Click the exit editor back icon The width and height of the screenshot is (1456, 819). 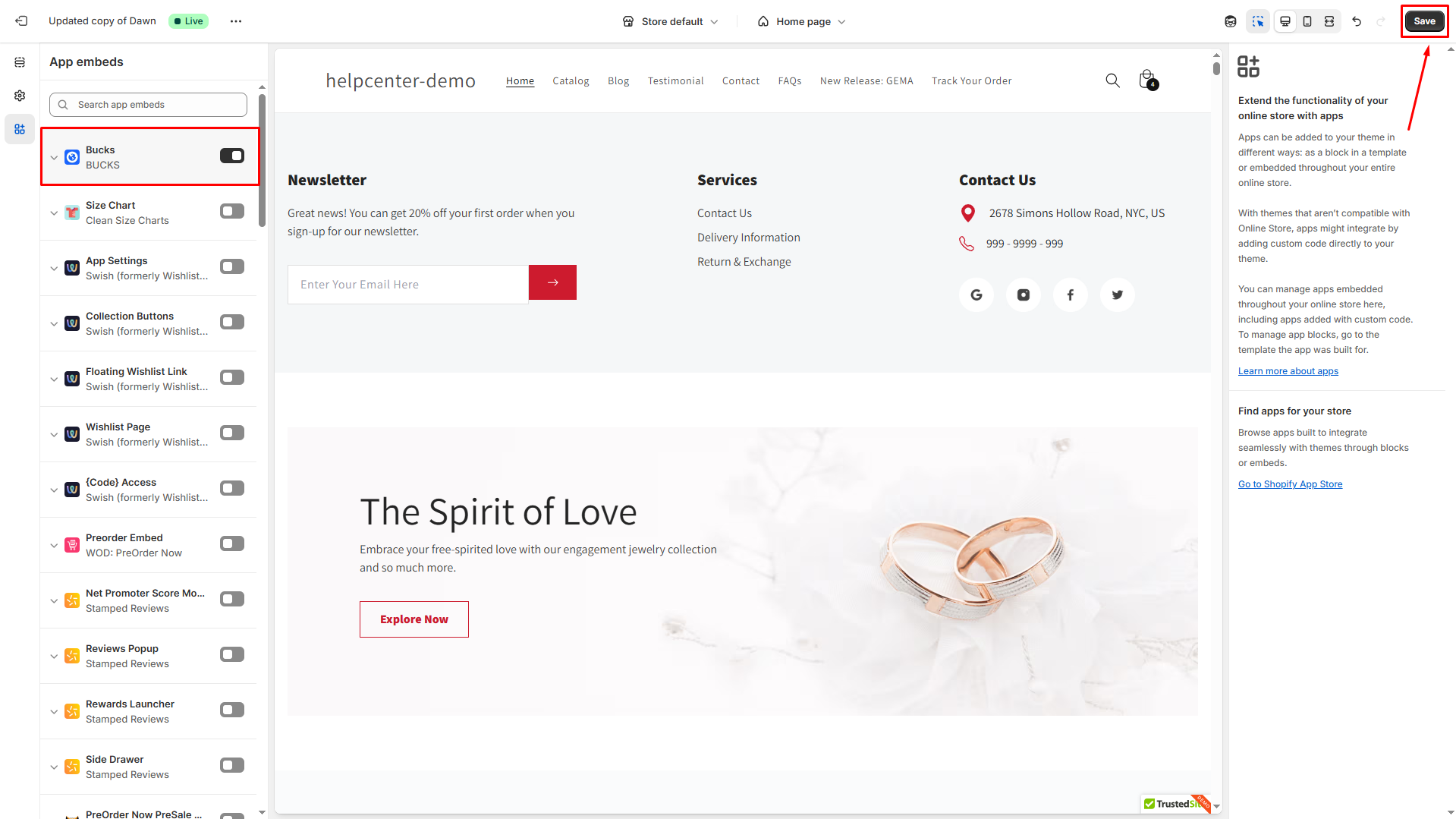click(x=21, y=21)
